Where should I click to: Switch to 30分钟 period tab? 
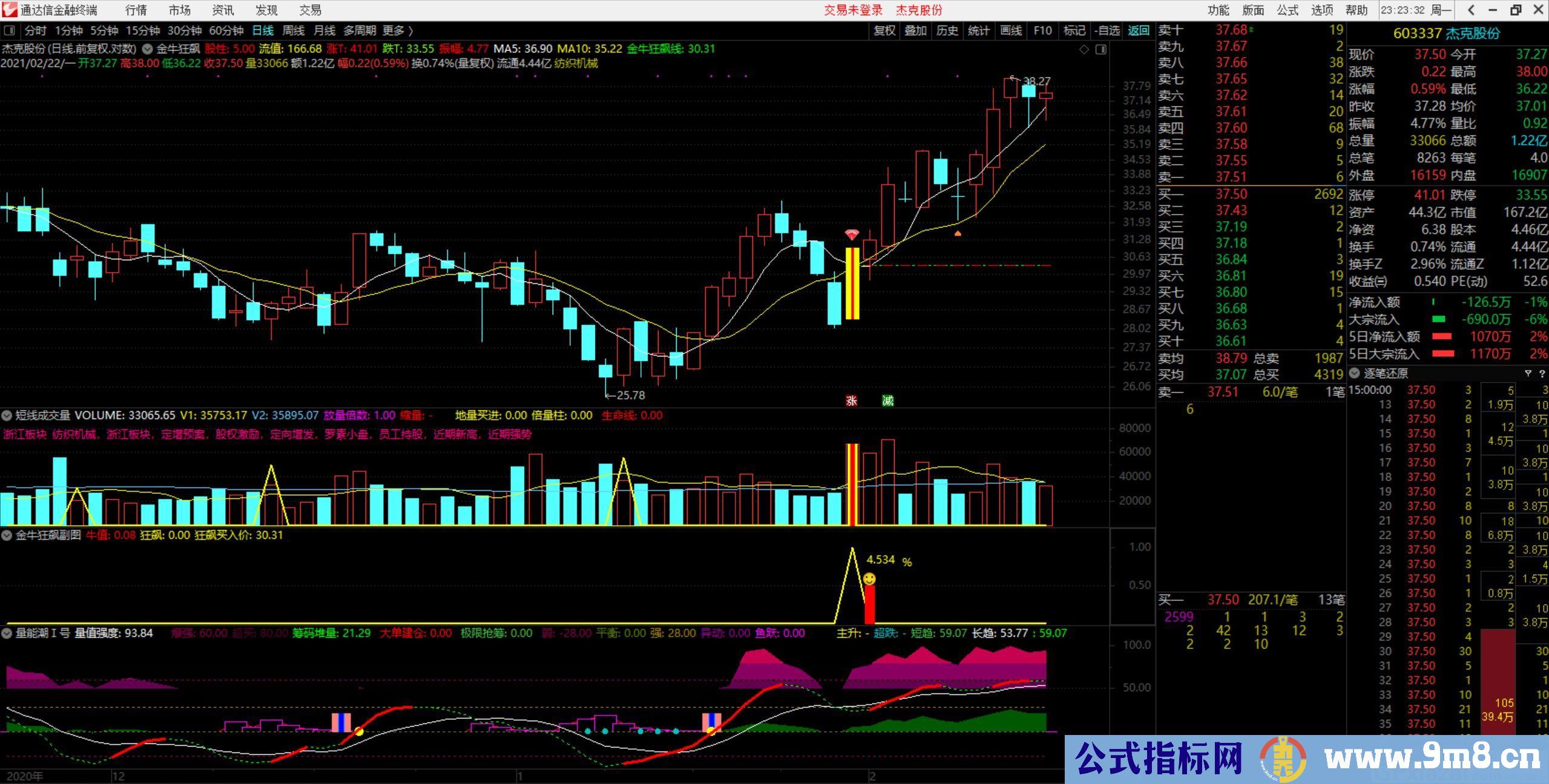pyautogui.click(x=185, y=31)
